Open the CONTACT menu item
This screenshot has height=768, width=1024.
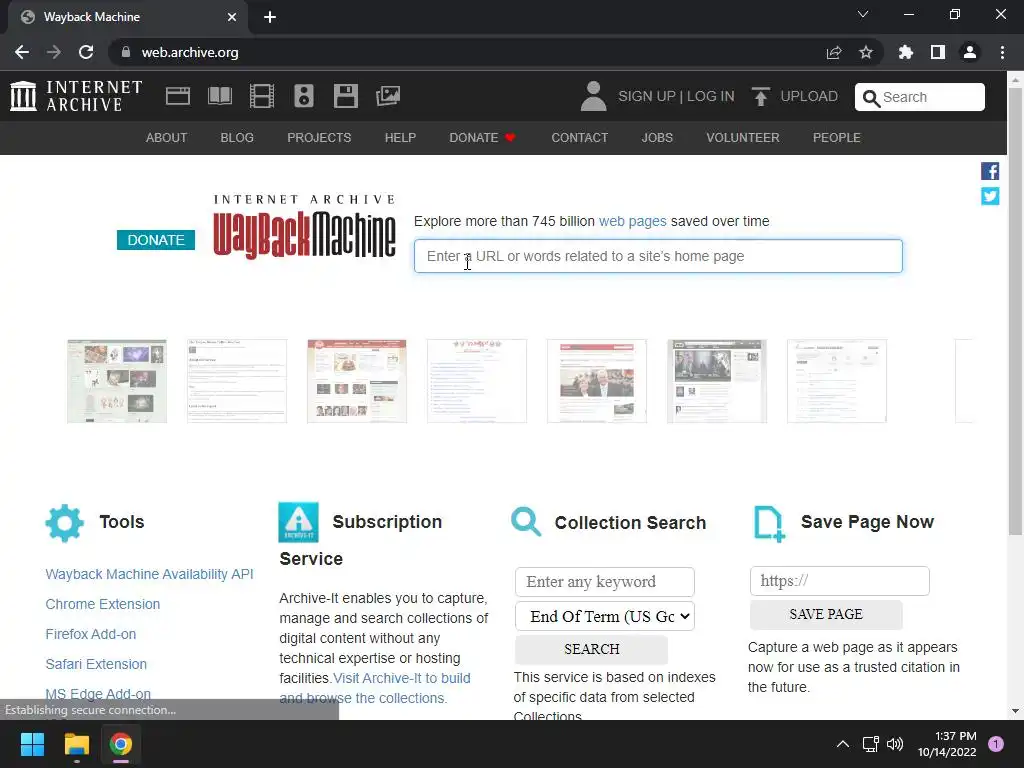pos(580,138)
